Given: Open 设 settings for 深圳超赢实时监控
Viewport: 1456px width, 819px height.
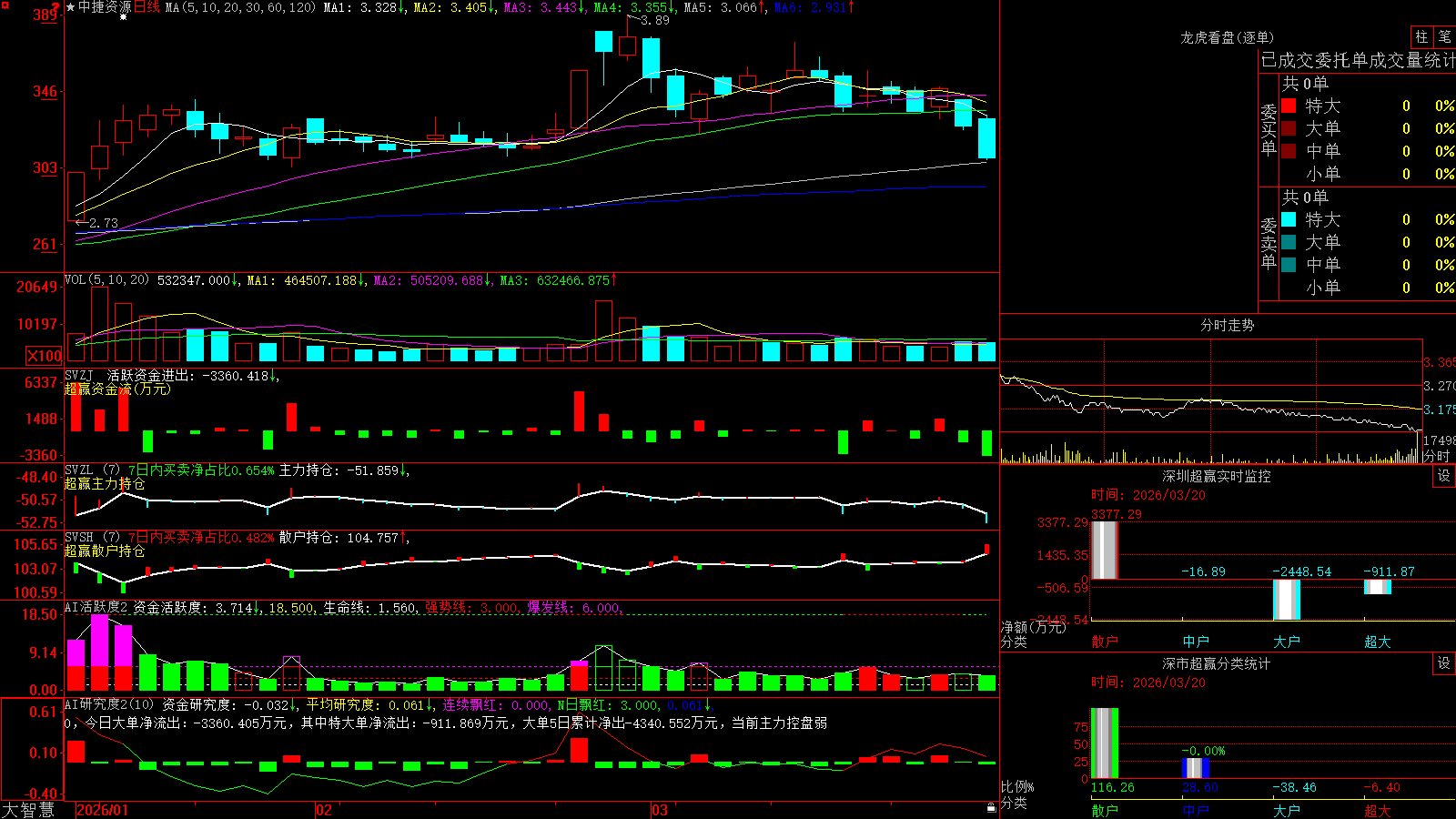Looking at the screenshot, I should pos(1444,476).
